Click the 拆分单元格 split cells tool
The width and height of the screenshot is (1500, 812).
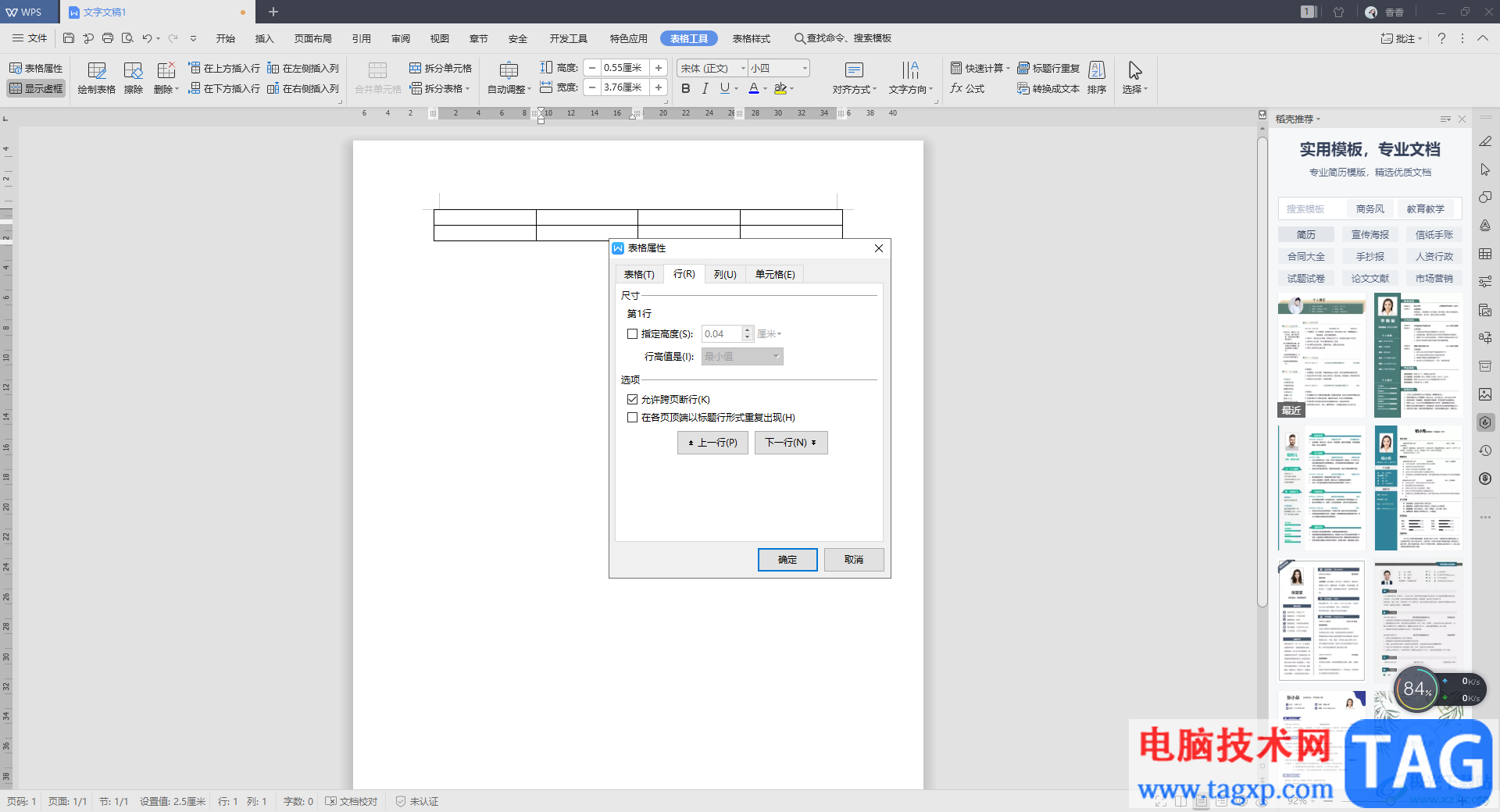click(x=441, y=69)
